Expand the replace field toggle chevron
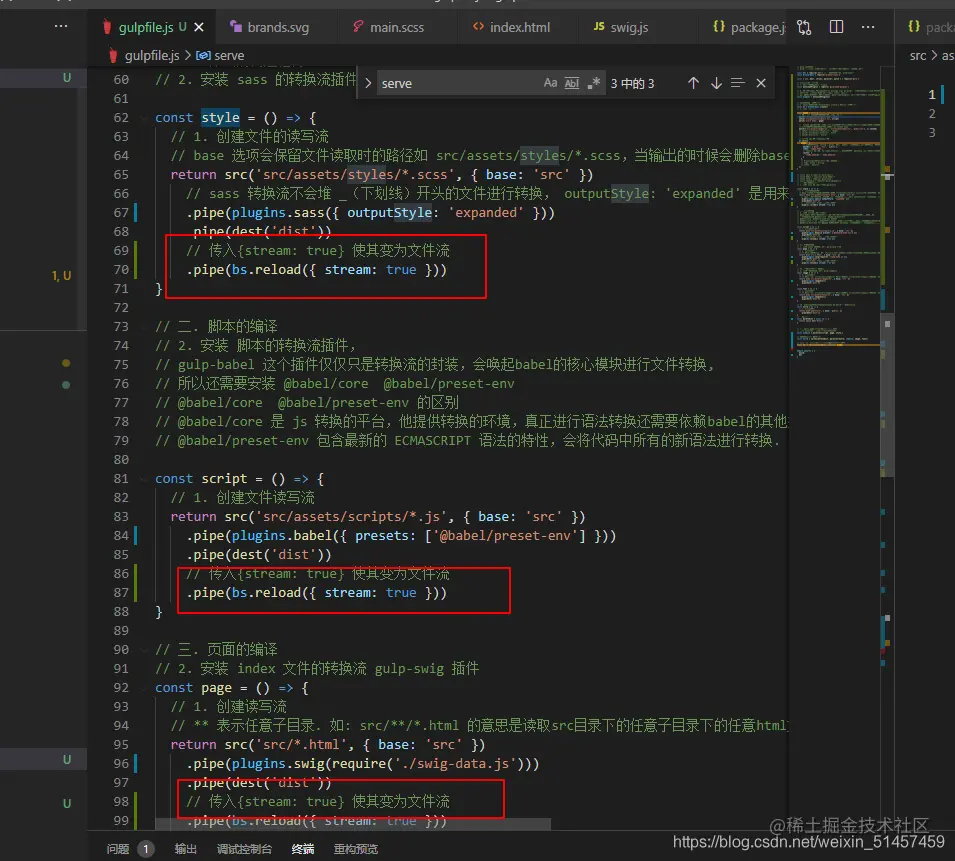 click(x=368, y=83)
